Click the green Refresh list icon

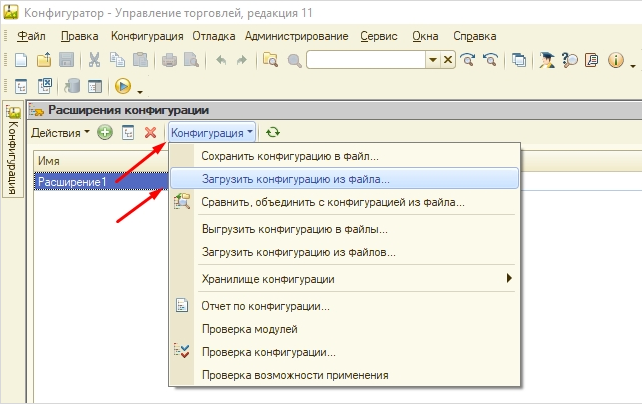(273, 132)
